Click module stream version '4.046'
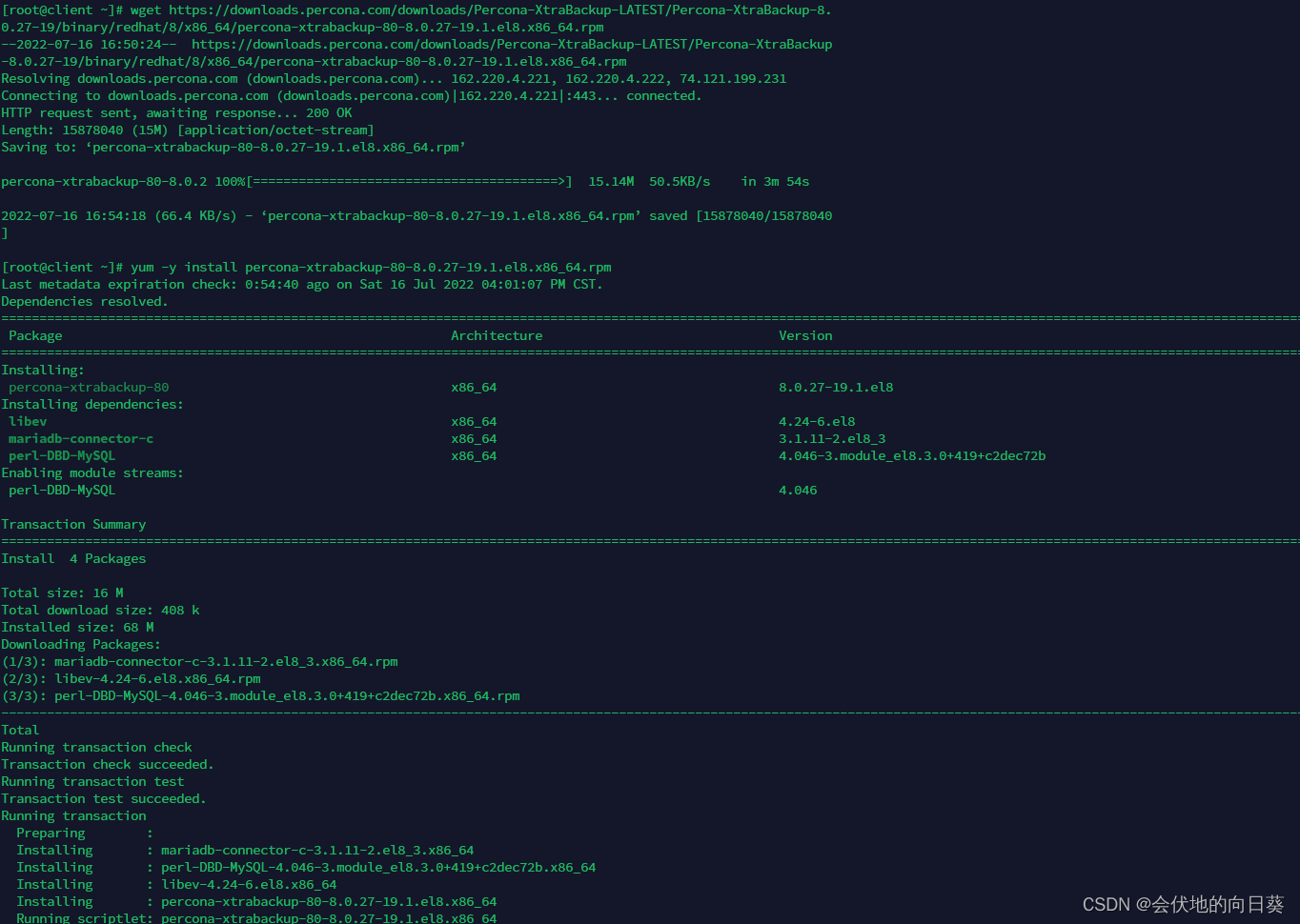1300x924 pixels. [798, 491]
